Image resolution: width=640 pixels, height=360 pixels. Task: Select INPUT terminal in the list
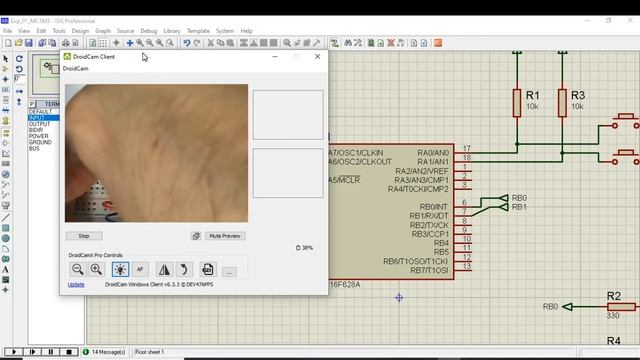pyautogui.click(x=43, y=118)
